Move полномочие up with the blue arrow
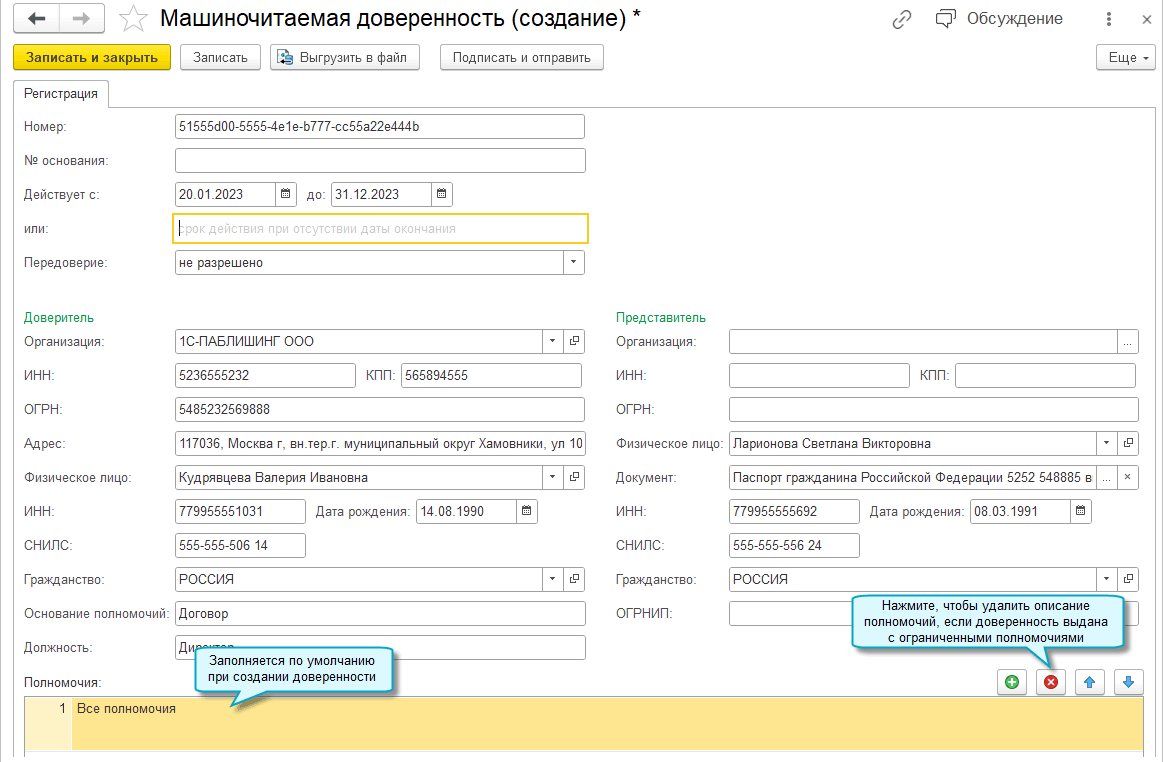 [1089, 682]
